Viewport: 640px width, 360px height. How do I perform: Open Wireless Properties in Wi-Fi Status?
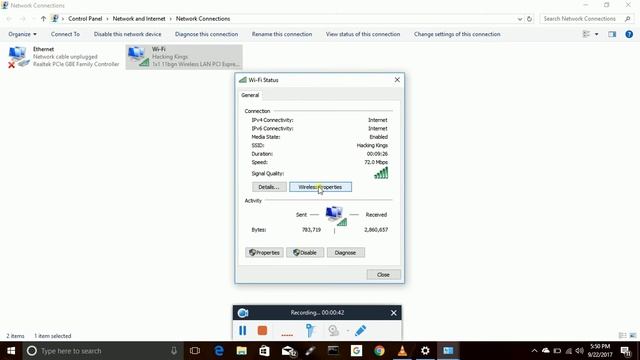320,187
